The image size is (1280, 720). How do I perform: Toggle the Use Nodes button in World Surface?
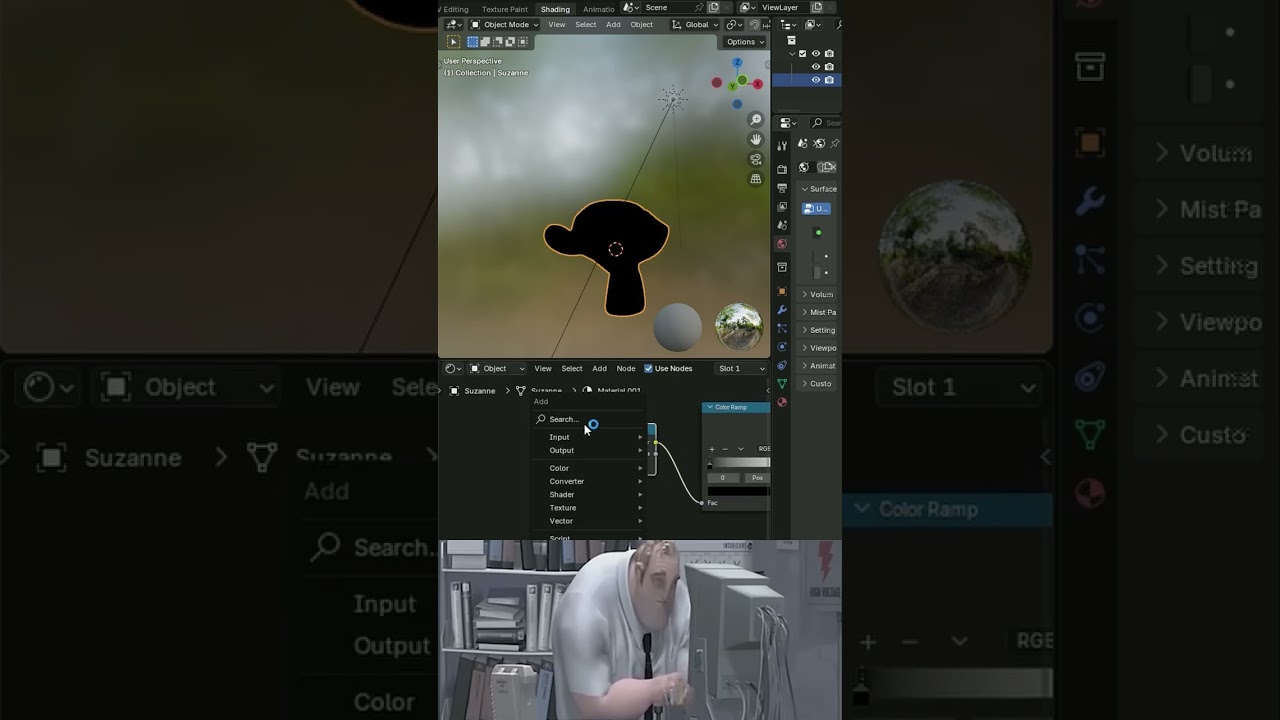coord(816,209)
